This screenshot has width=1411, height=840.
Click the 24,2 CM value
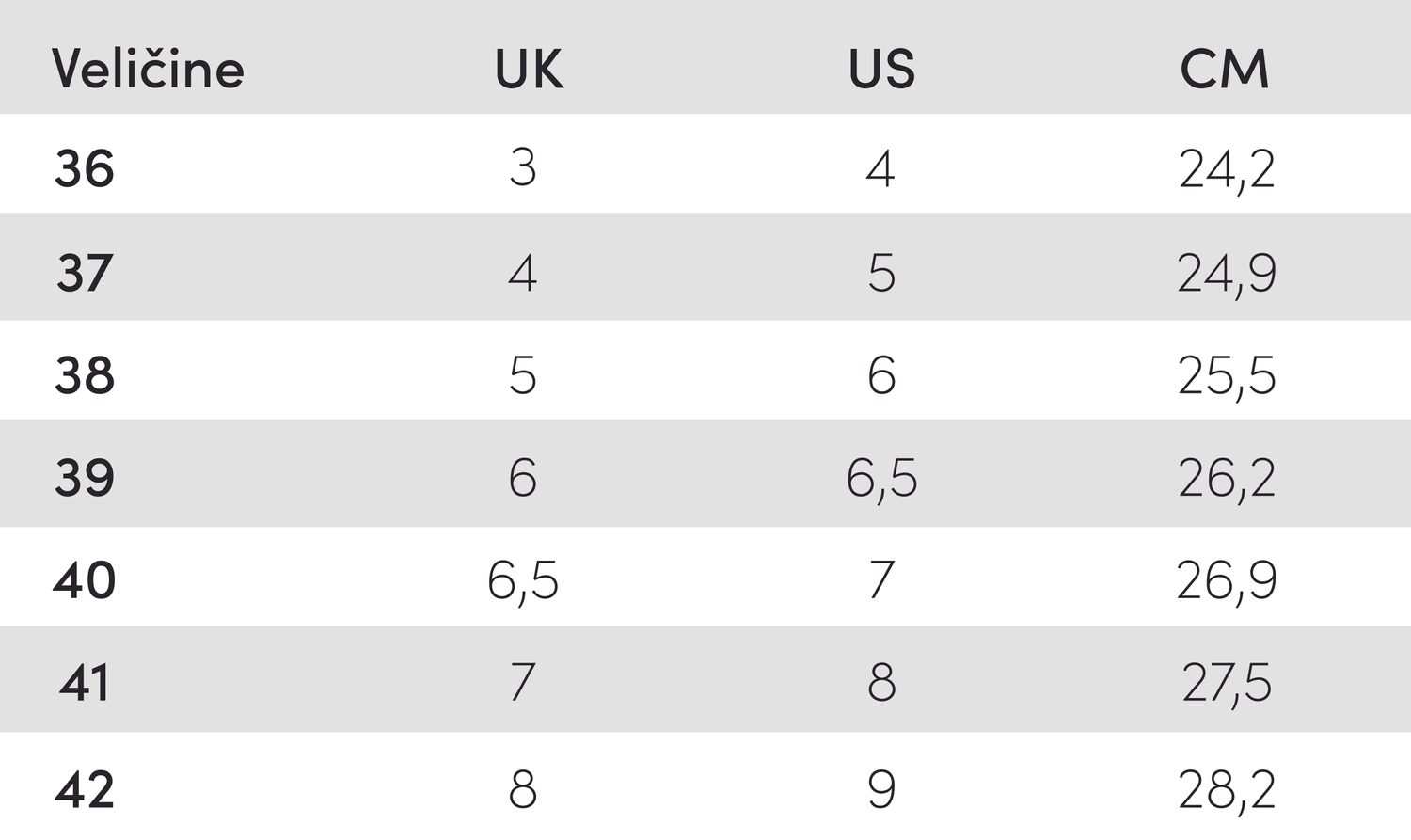tap(1227, 171)
